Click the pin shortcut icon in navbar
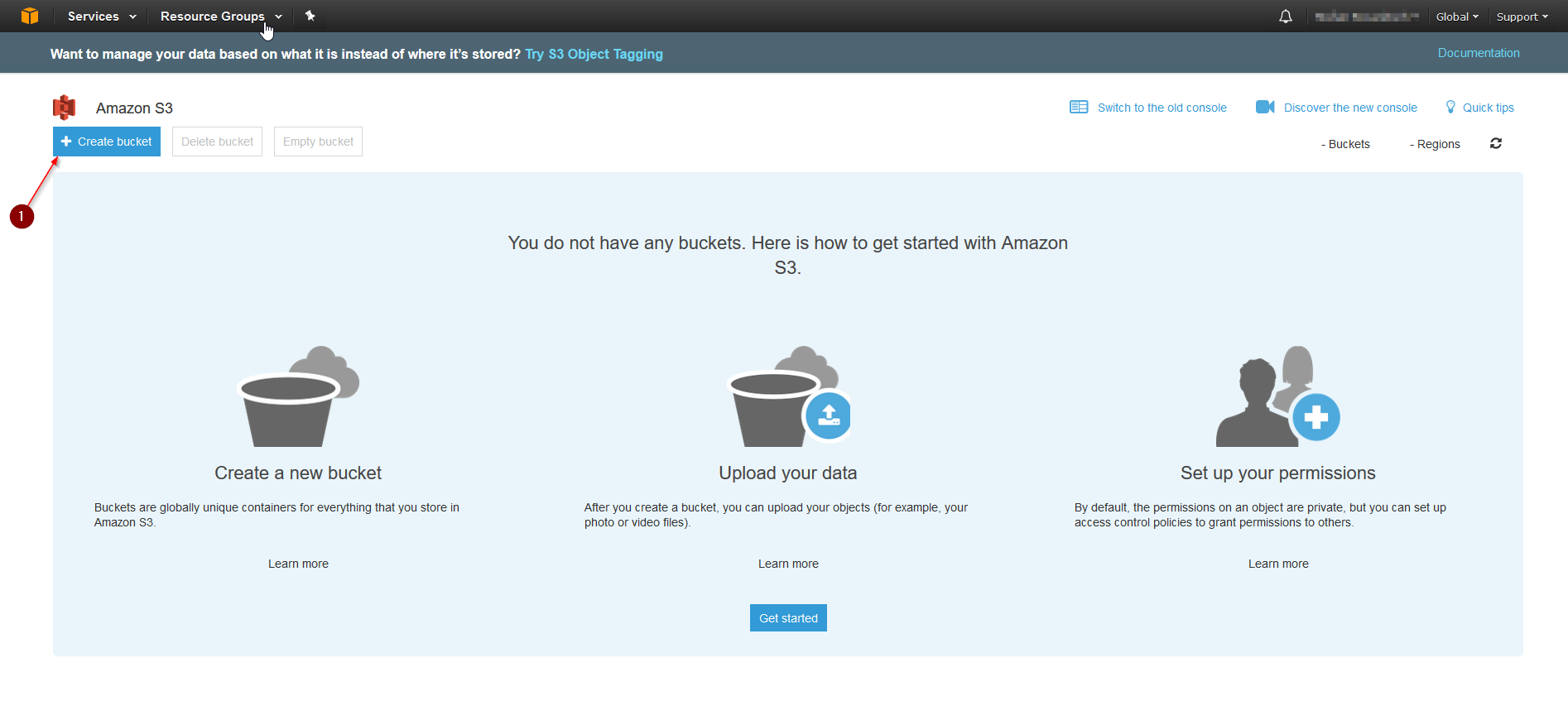Viewport: 1568px width, 701px height. 310,16
